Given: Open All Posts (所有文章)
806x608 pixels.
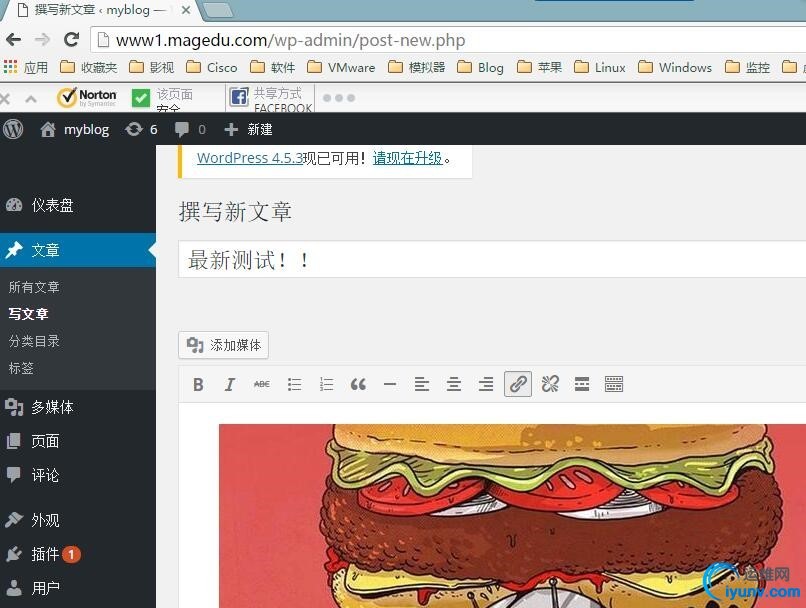Looking at the screenshot, I should point(34,287).
